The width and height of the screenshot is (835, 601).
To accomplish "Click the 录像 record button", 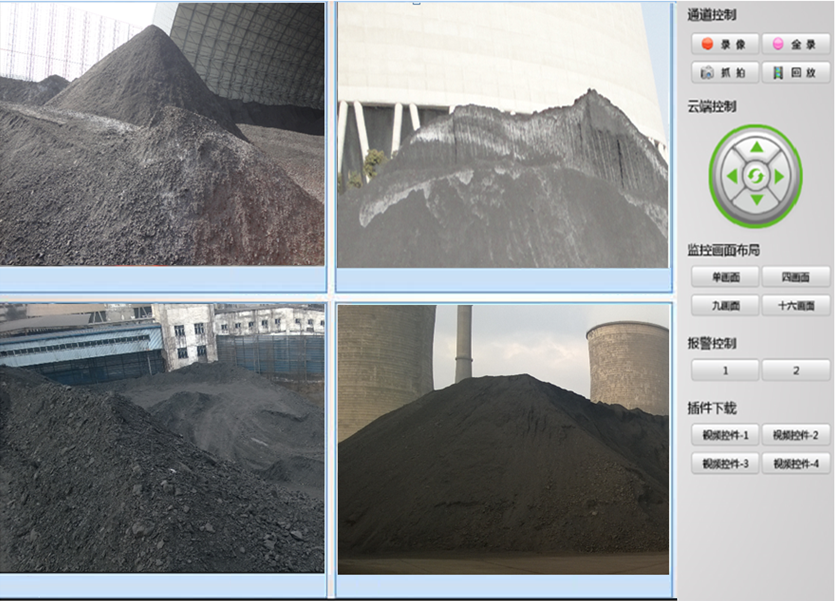I will 724,44.
